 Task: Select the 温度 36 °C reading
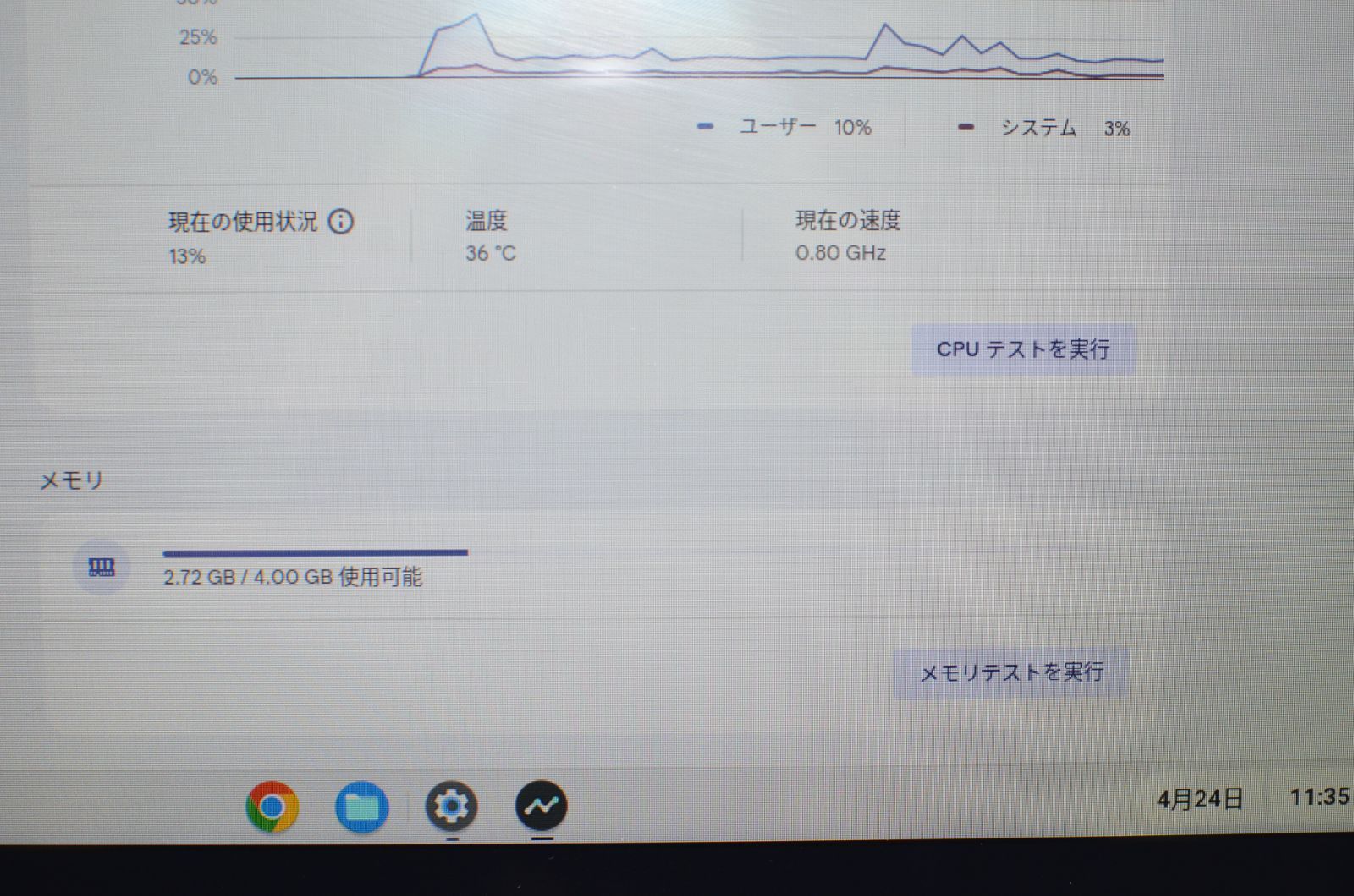[x=493, y=252]
